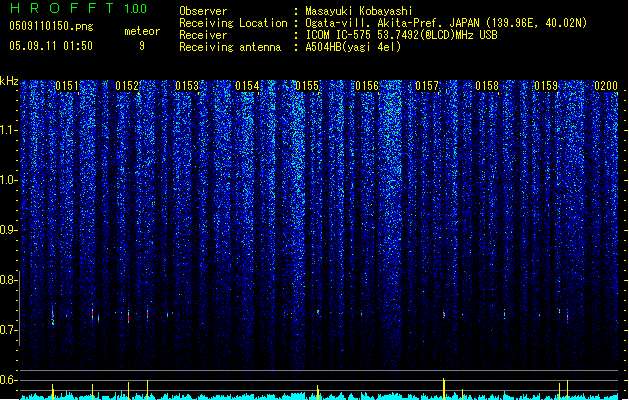Click the 0.7 frequency axis label
Image resolution: width=629 pixels, height=400 pixels.
click(x=8, y=330)
